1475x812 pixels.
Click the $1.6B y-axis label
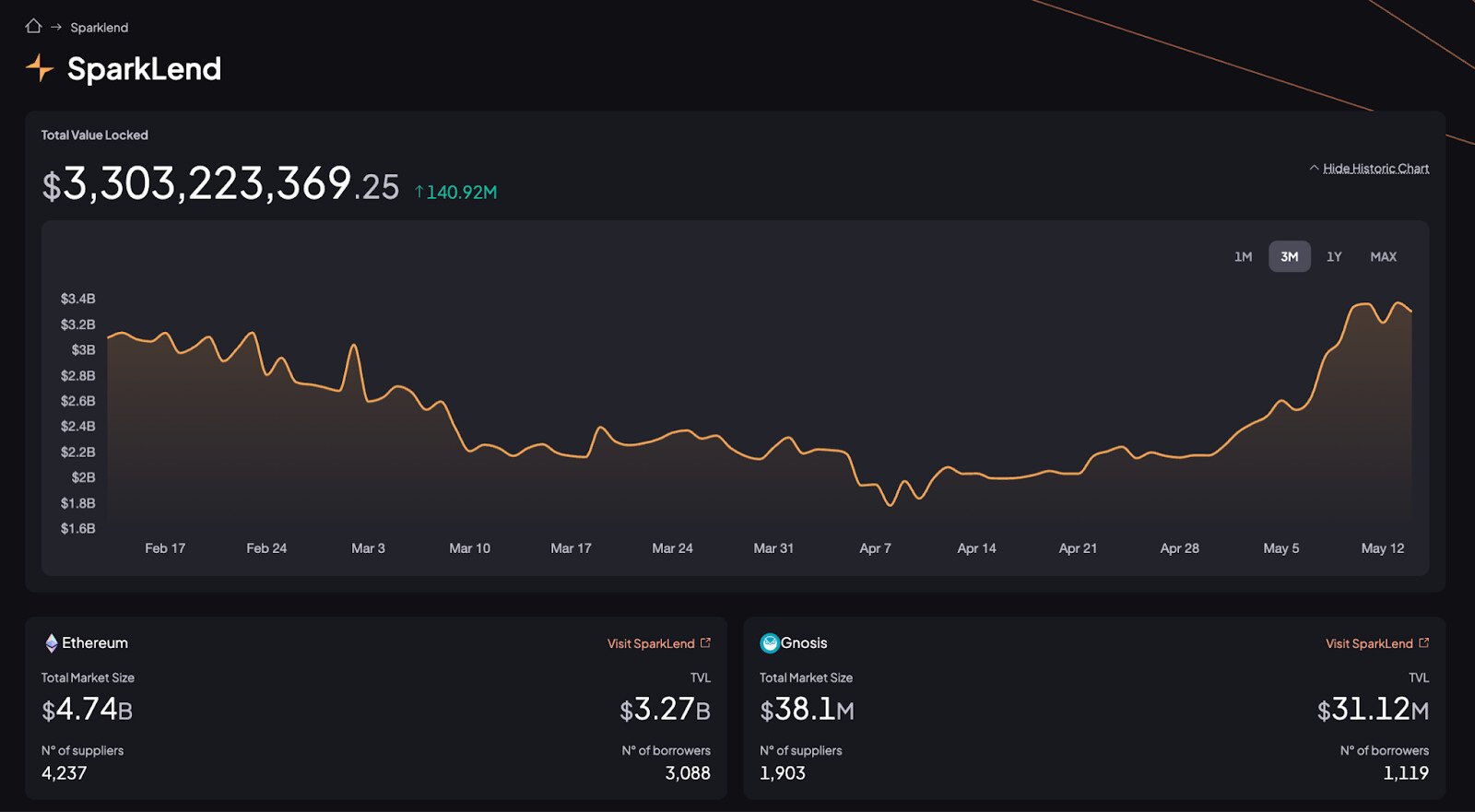77,528
